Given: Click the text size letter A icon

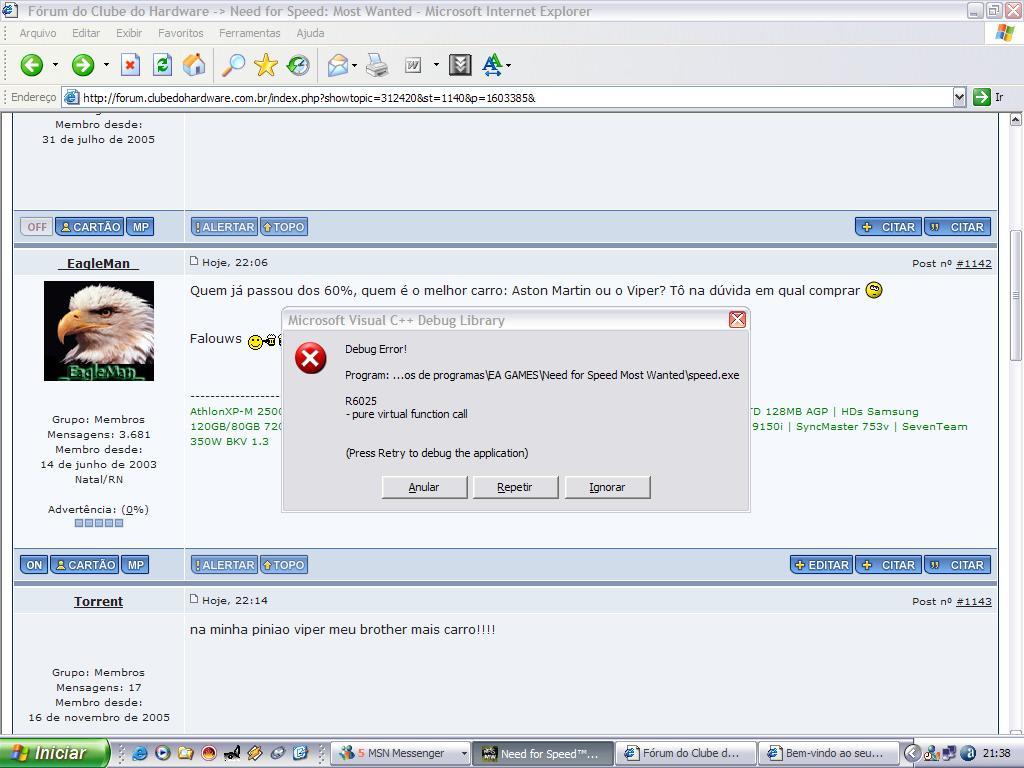Looking at the screenshot, I should tap(492, 65).
